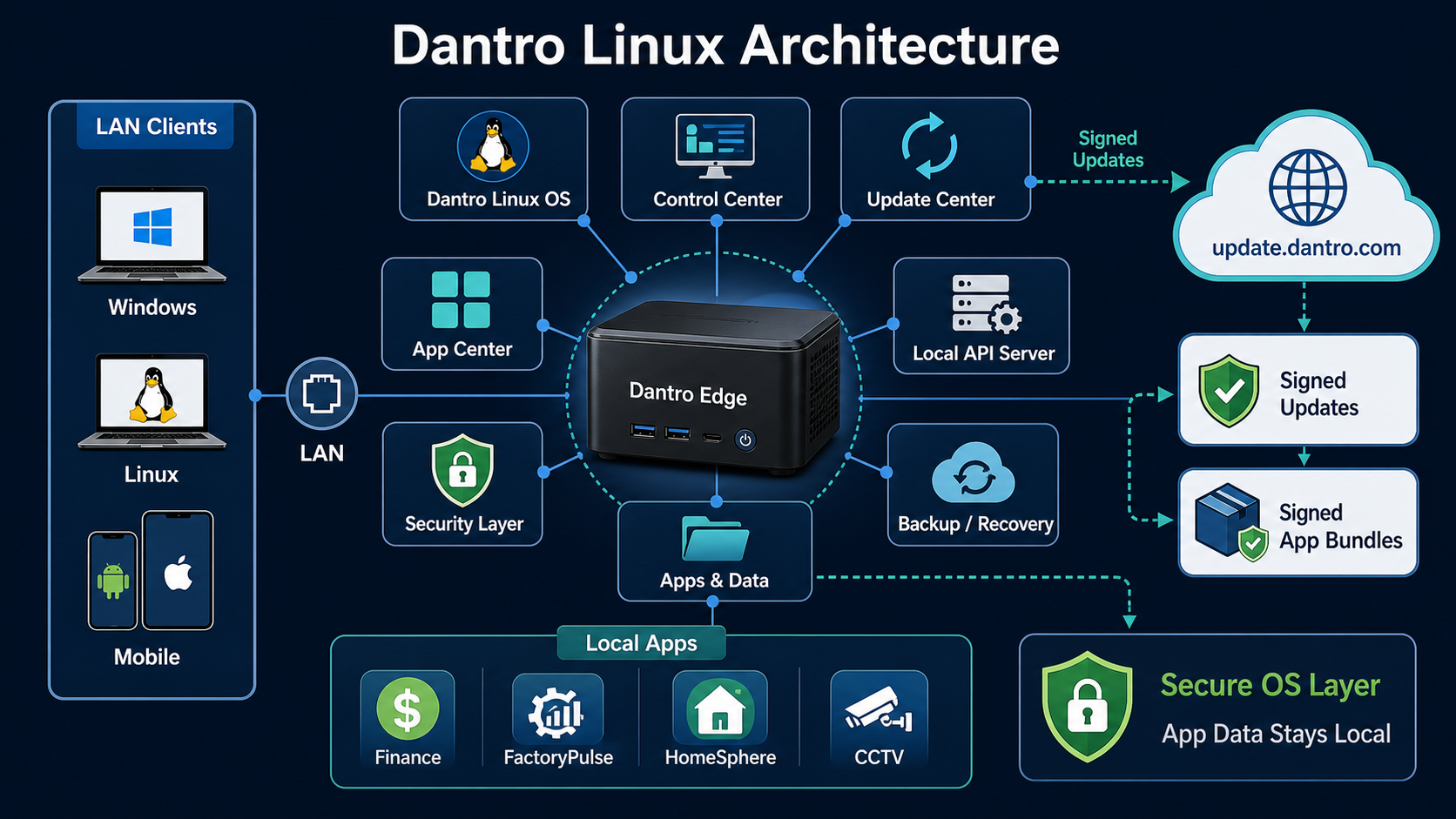Viewport: 1456px width, 819px height.
Task: Open the HomeSphere house icon
Action: pyautogui.click(x=720, y=708)
